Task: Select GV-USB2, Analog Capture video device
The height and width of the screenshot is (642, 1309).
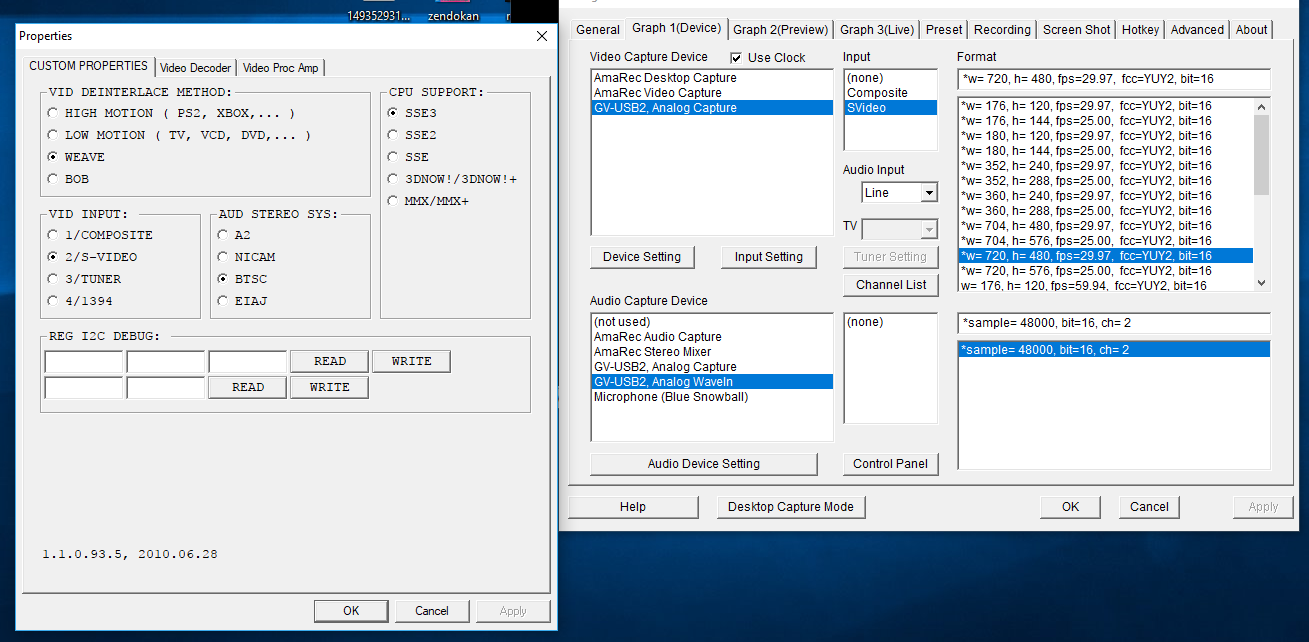Action: (x=712, y=108)
